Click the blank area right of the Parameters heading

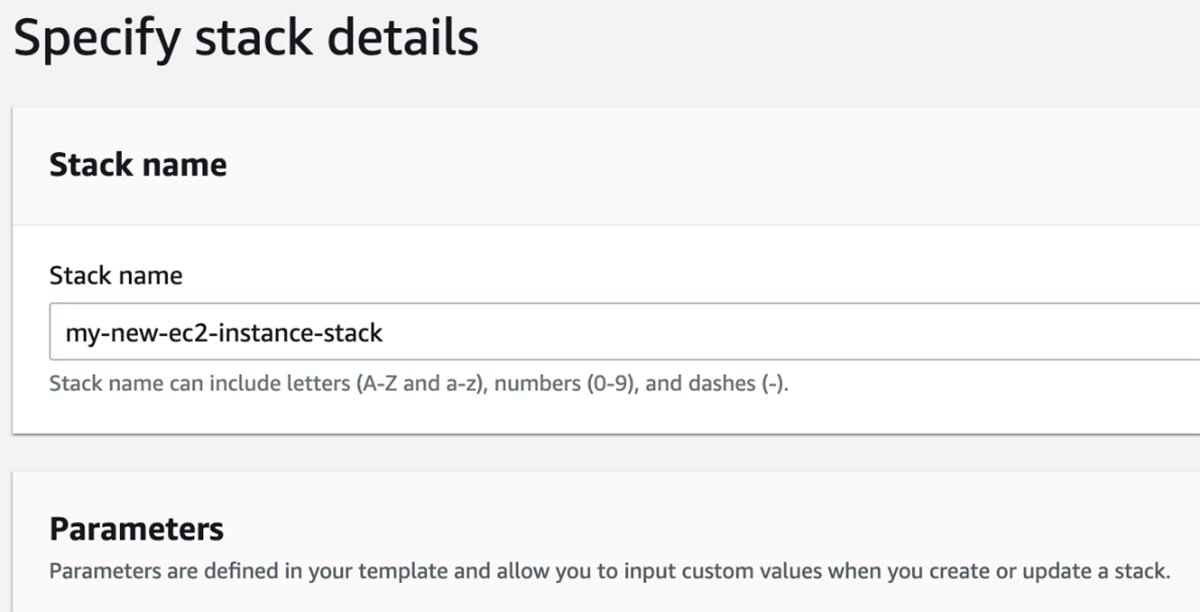click(700, 528)
